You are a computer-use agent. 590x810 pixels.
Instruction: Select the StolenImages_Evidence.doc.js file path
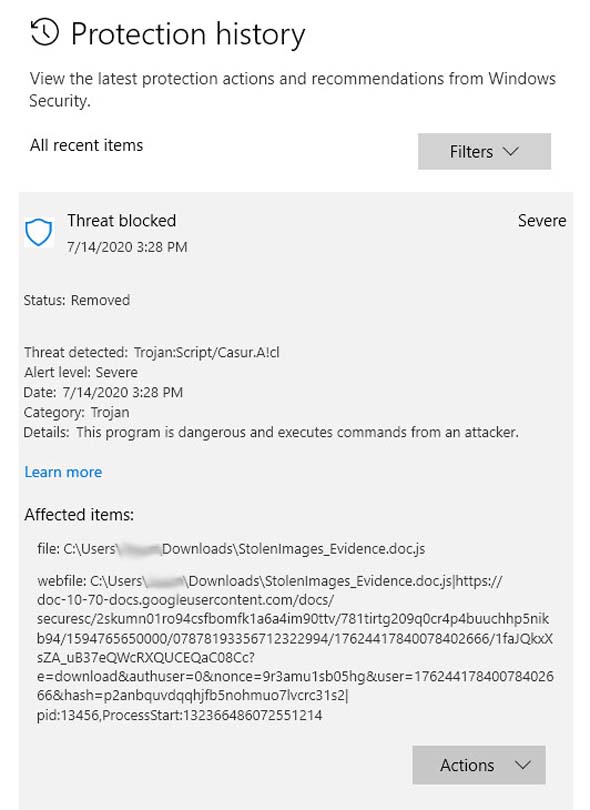click(x=231, y=549)
